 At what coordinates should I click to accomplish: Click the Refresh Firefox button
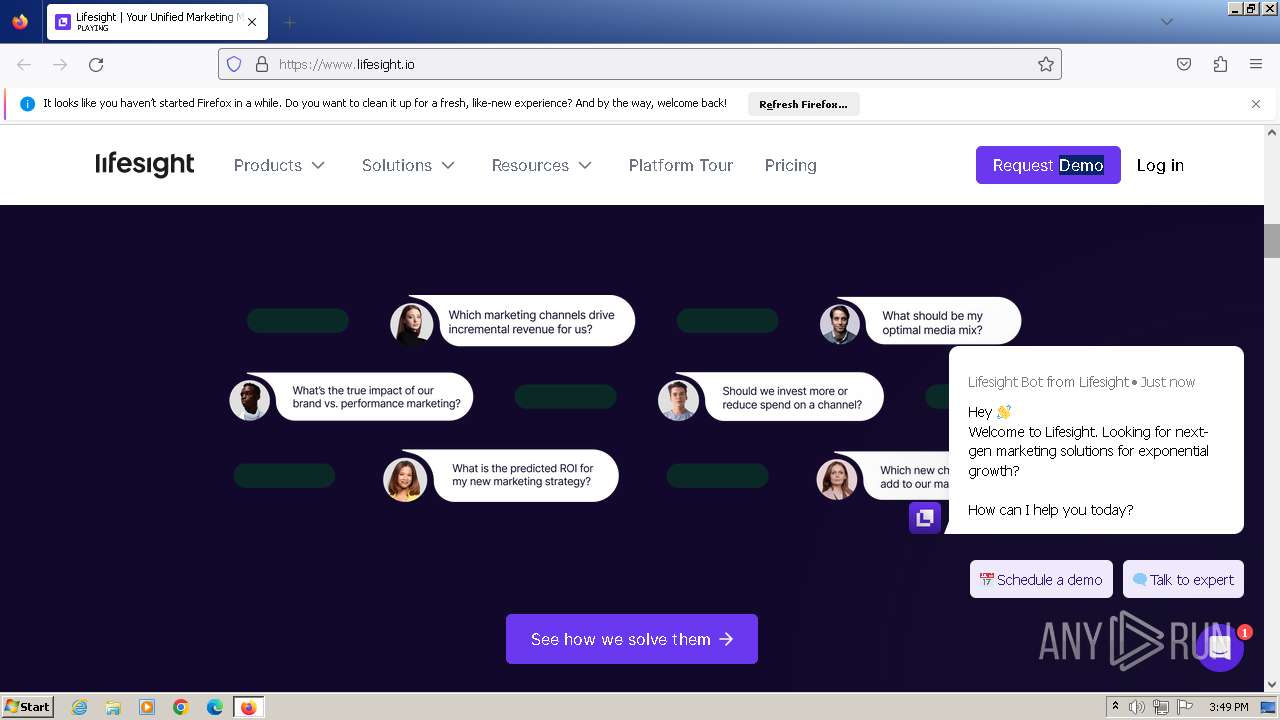(x=803, y=104)
